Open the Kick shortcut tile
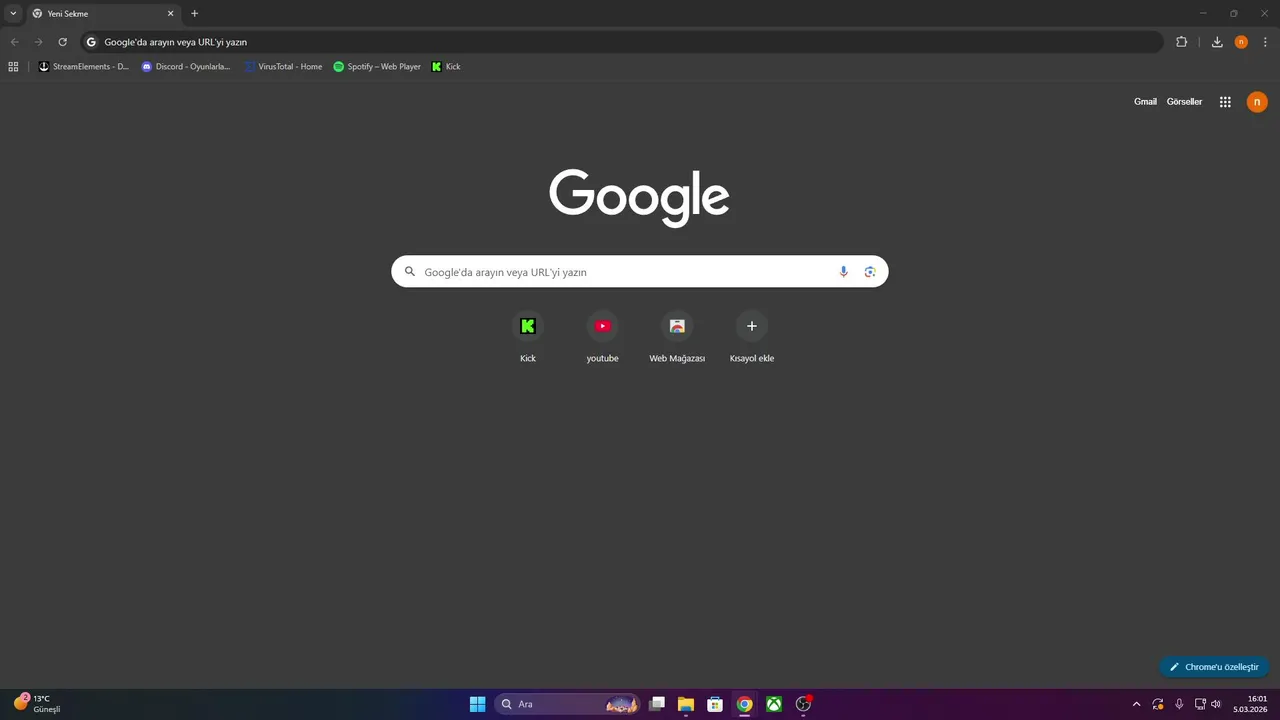The width and height of the screenshot is (1280, 720). coord(528,337)
